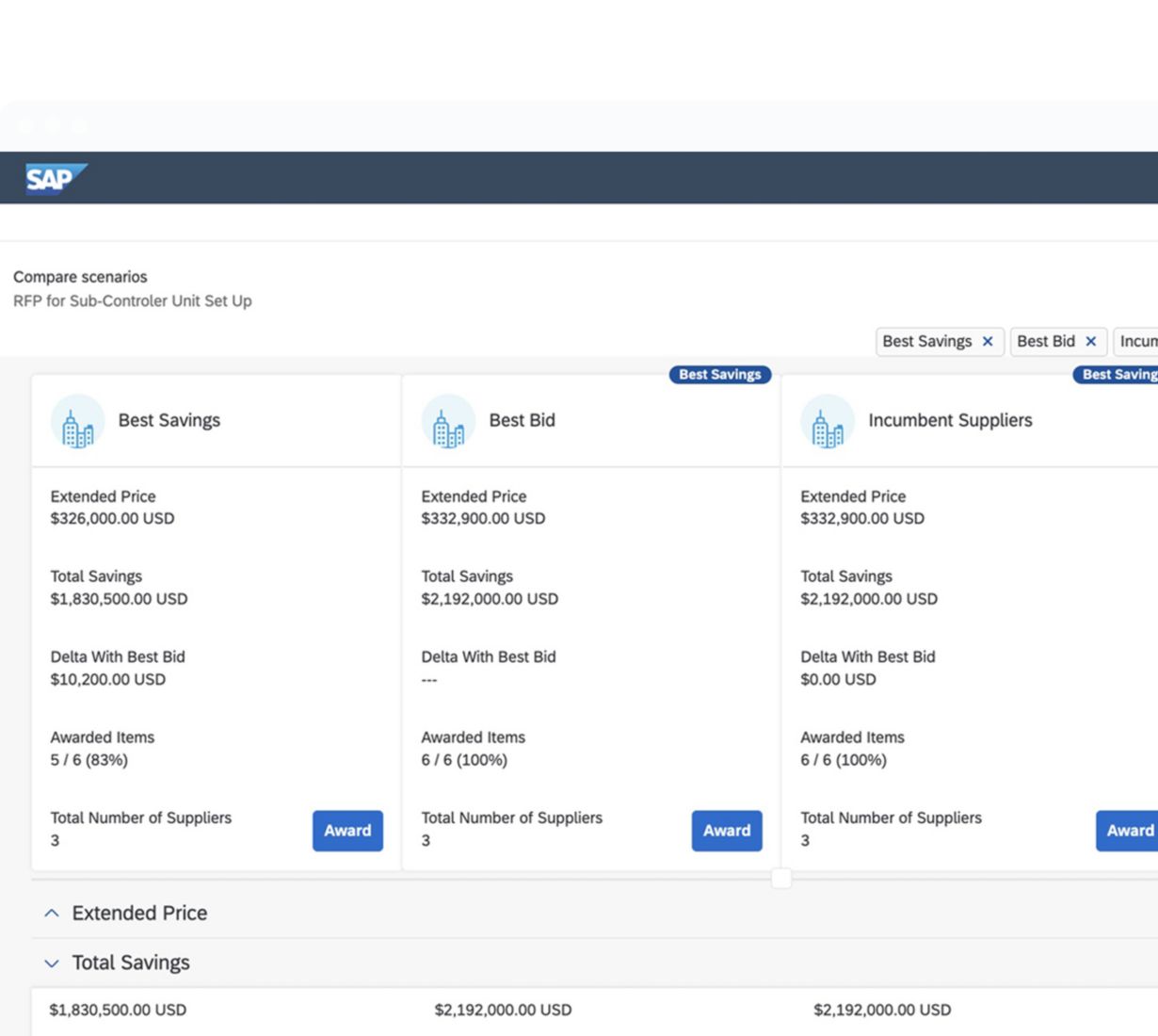Viewport: 1158px width, 1036px height.
Task: Remove the Best Savings filter token
Action: pyautogui.click(x=988, y=341)
